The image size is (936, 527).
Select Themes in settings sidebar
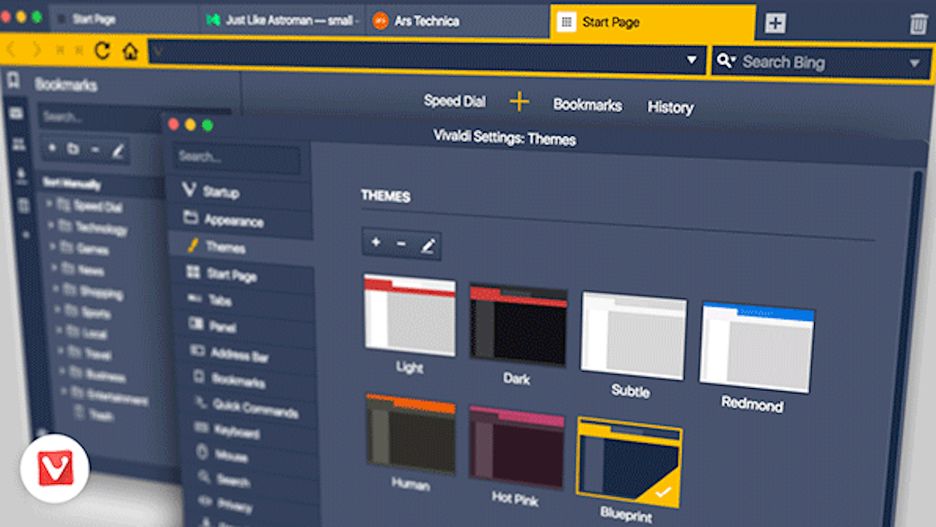[242, 247]
